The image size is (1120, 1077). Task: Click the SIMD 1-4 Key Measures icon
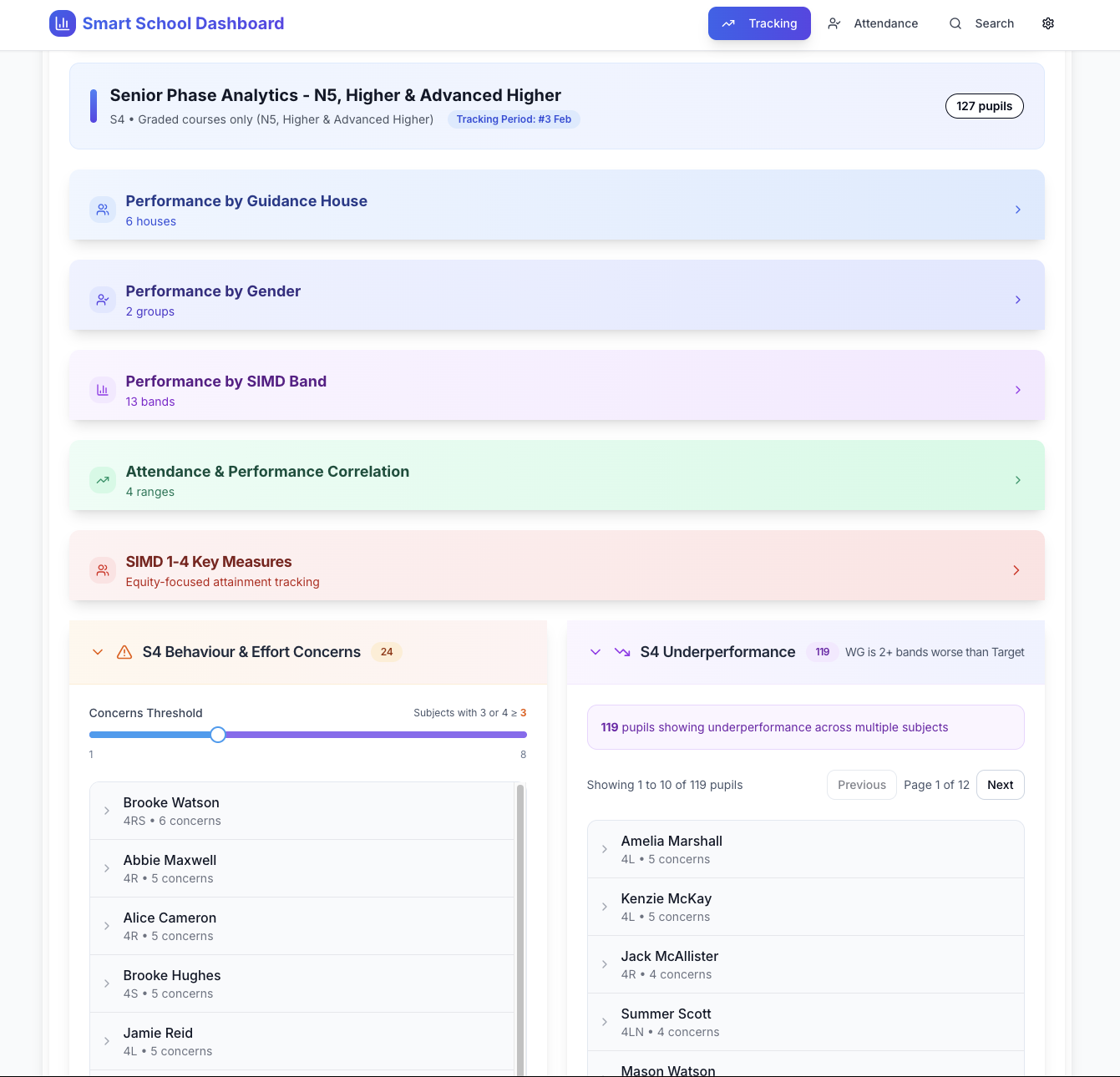pyautogui.click(x=103, y=570)
